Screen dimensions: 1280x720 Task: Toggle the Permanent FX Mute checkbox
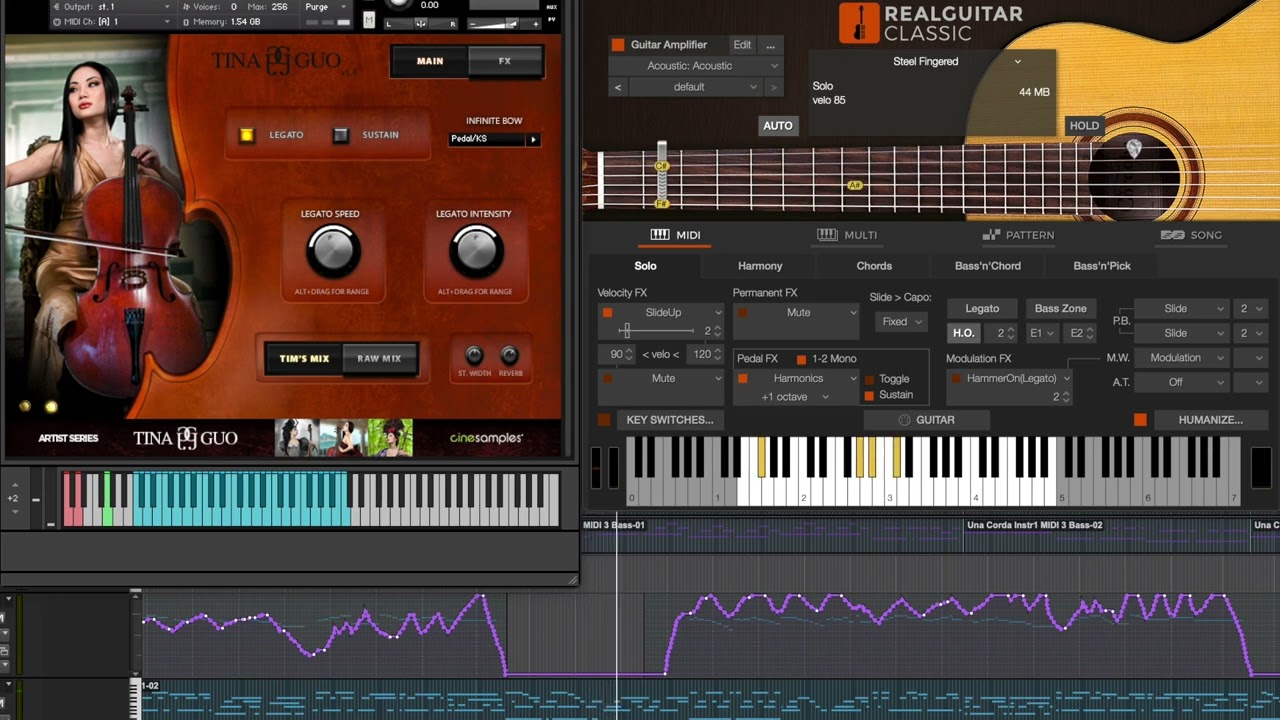click(742, 313)
